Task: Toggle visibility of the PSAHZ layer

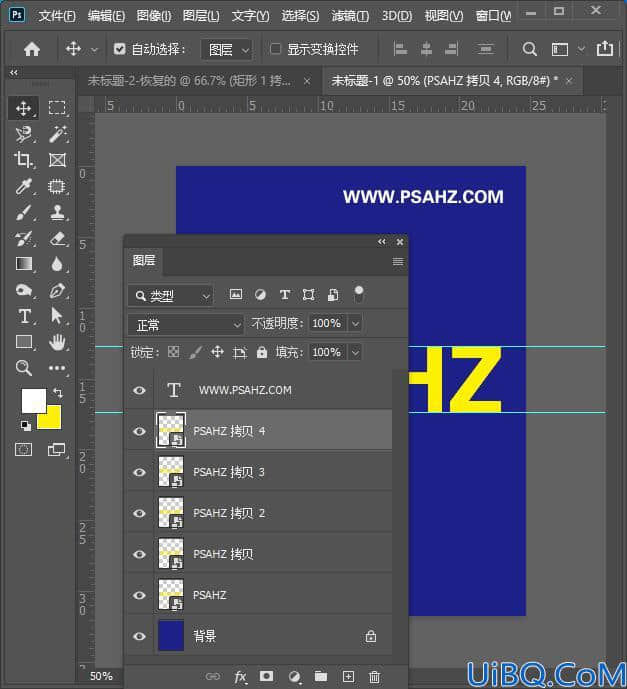Action: 139,595
